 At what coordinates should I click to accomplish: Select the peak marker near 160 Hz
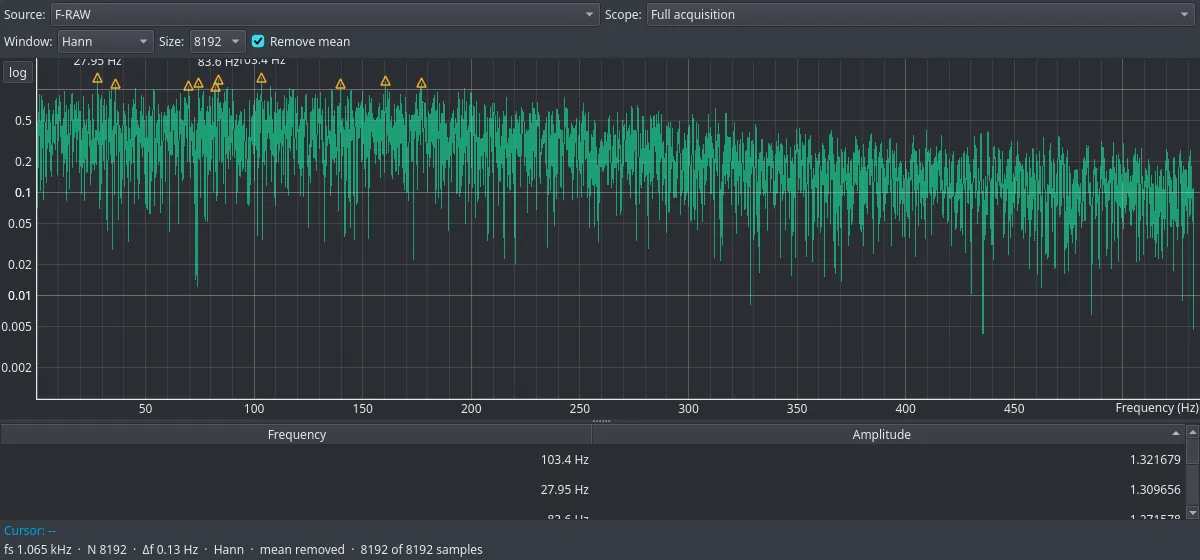coord(385,81)
